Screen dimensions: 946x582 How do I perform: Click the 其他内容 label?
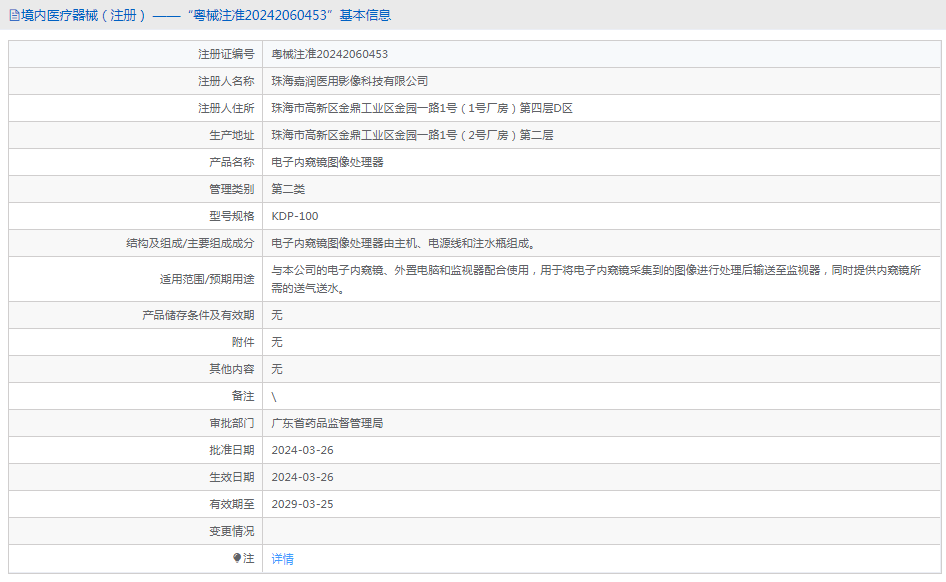[x=232, y=368]
